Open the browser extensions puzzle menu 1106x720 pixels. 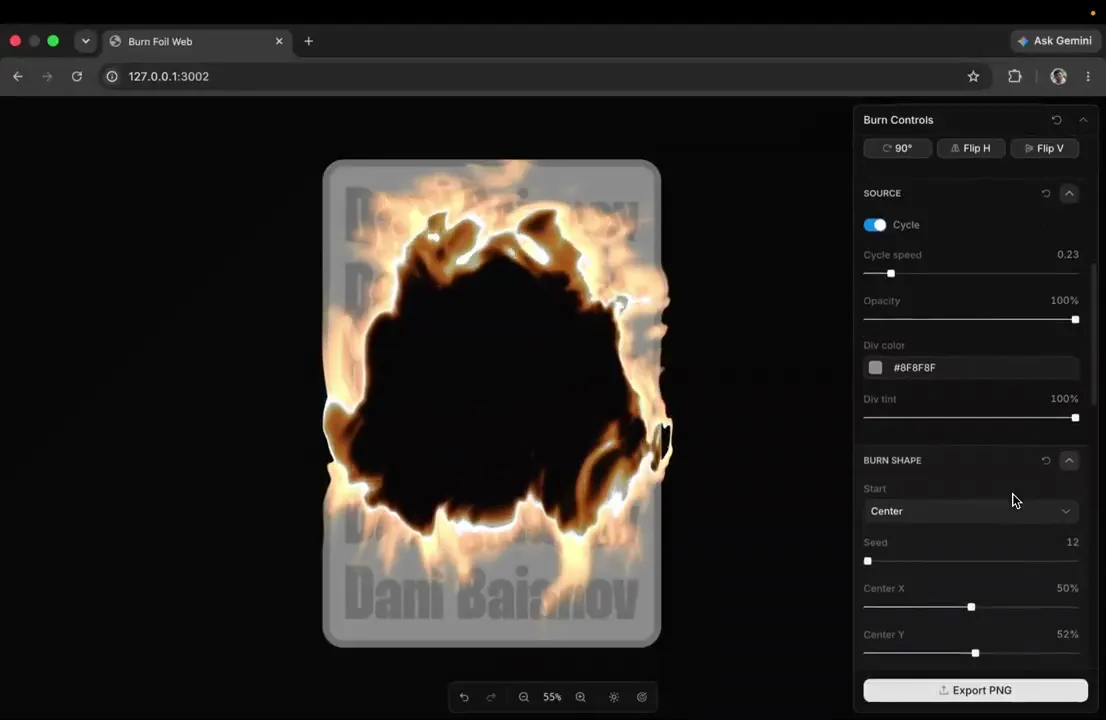click(x=1014, y=76)
